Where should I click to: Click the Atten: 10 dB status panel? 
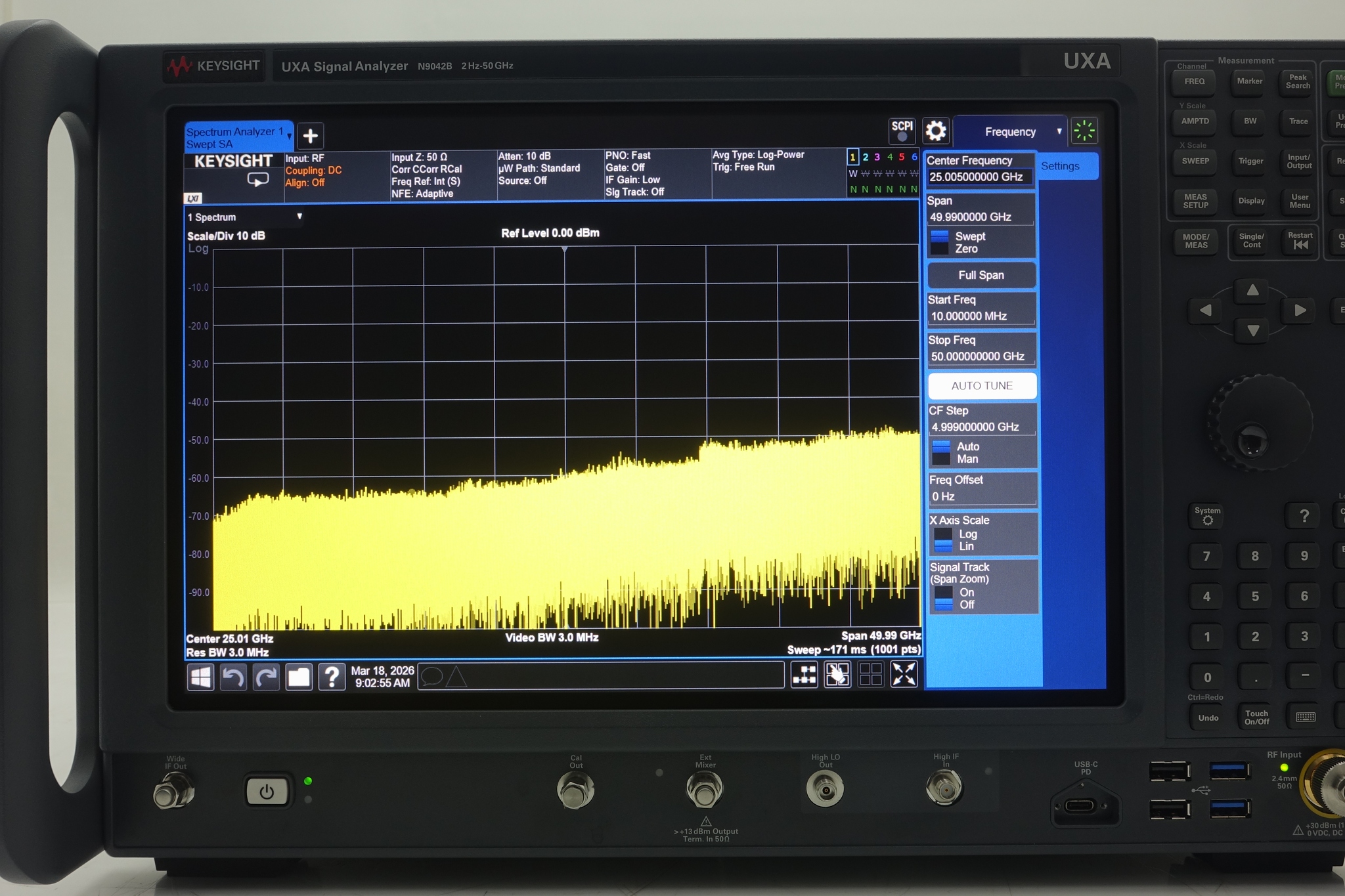click(x=550, y=175)
